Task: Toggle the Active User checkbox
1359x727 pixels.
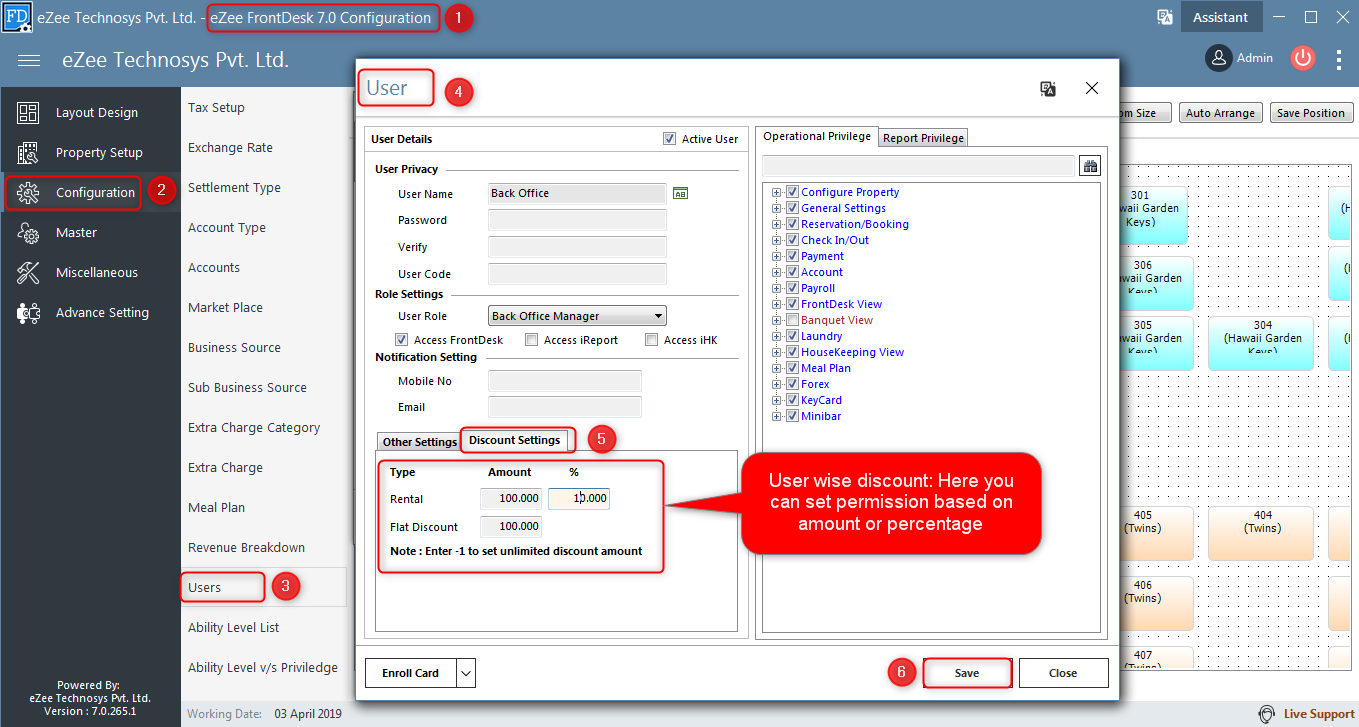Action: click(669, 139)
